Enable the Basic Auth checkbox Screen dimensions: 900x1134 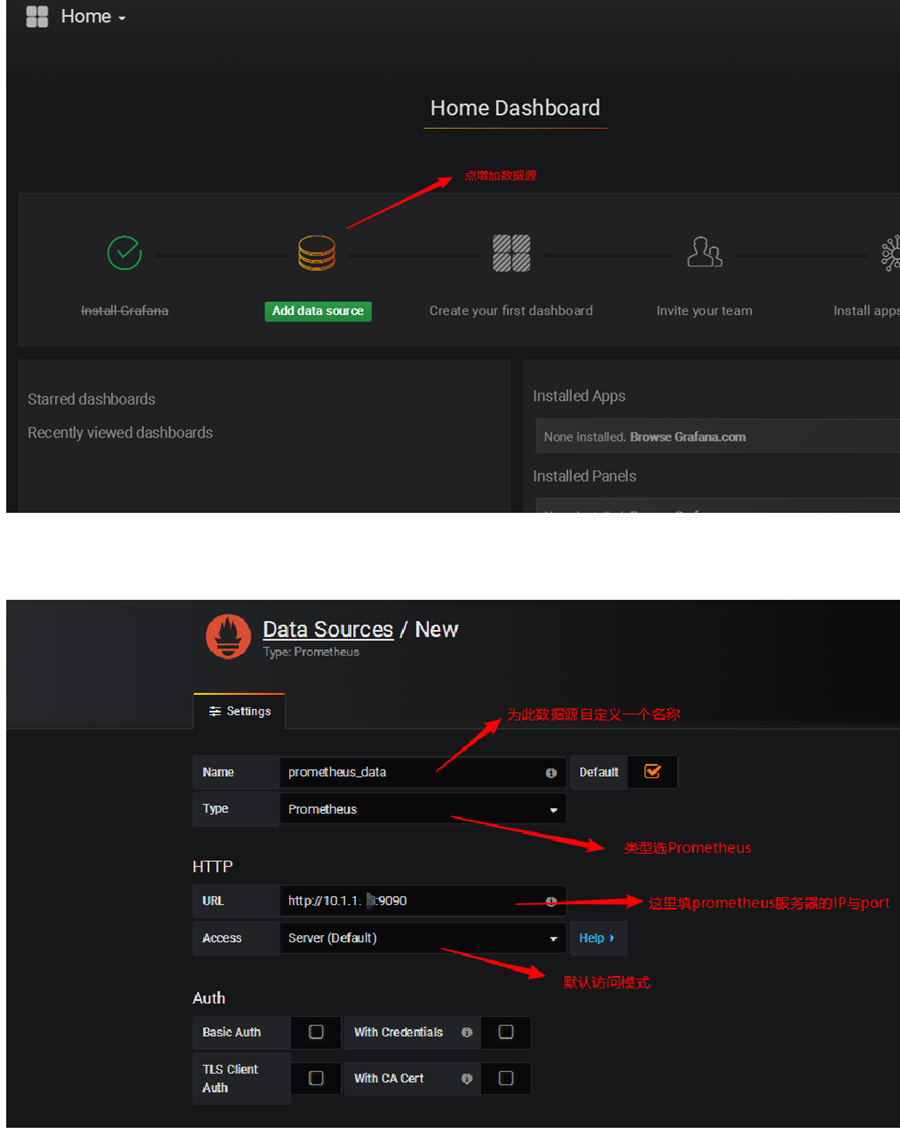[x=316, y=1032]
